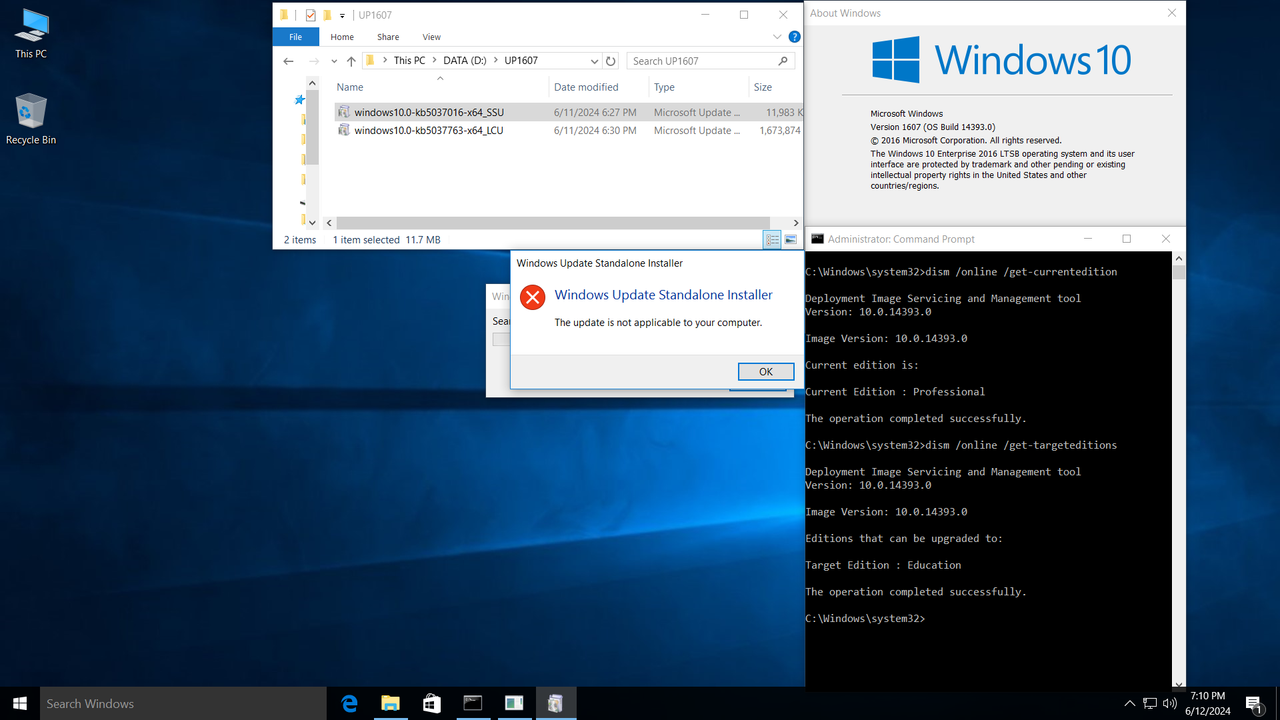Switch Explorer to Details view
Image resolution: width=1280 pixels, height=720 pixels.
coord(772,240)
